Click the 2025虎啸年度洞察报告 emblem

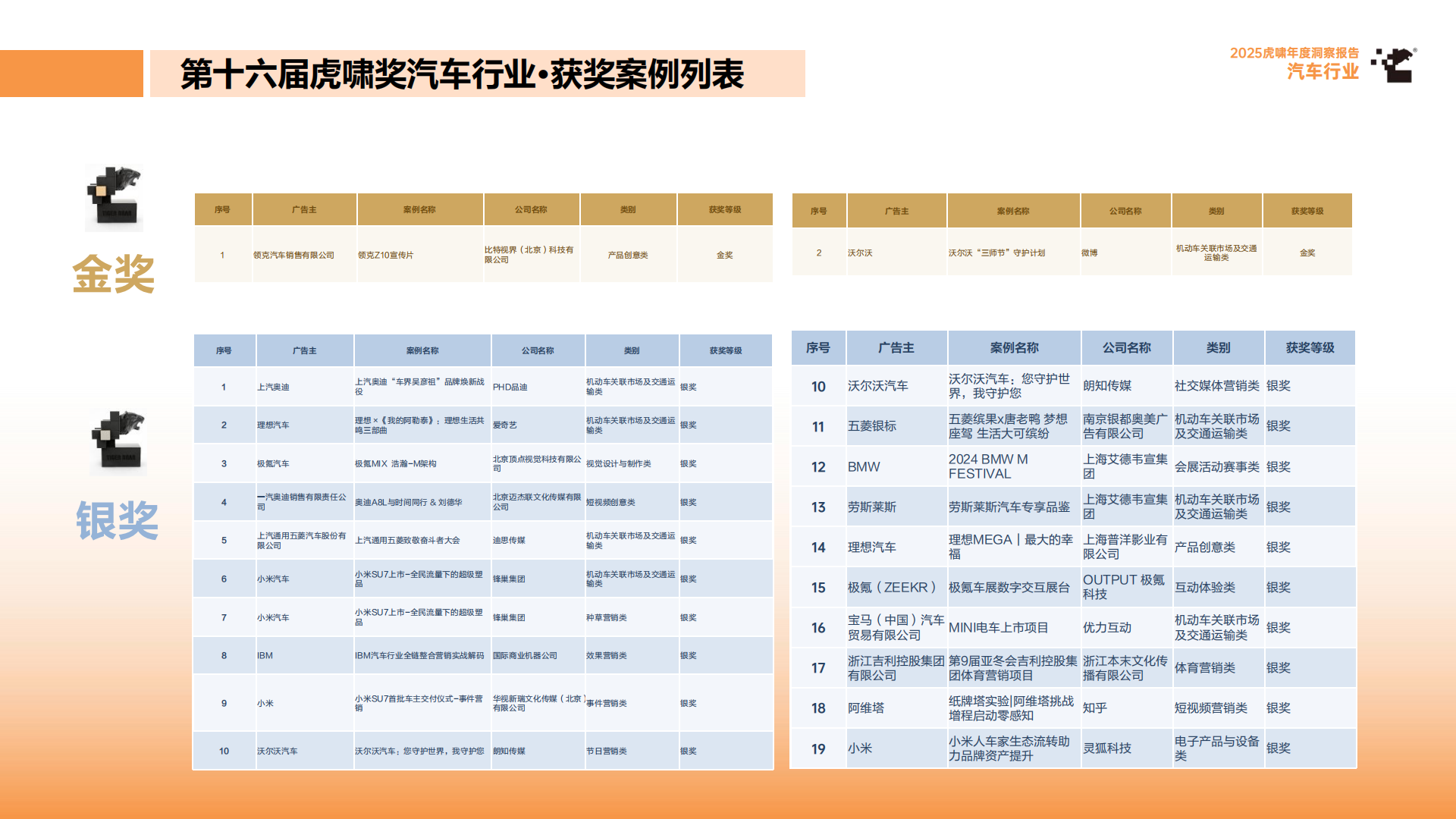[1295, 55]
